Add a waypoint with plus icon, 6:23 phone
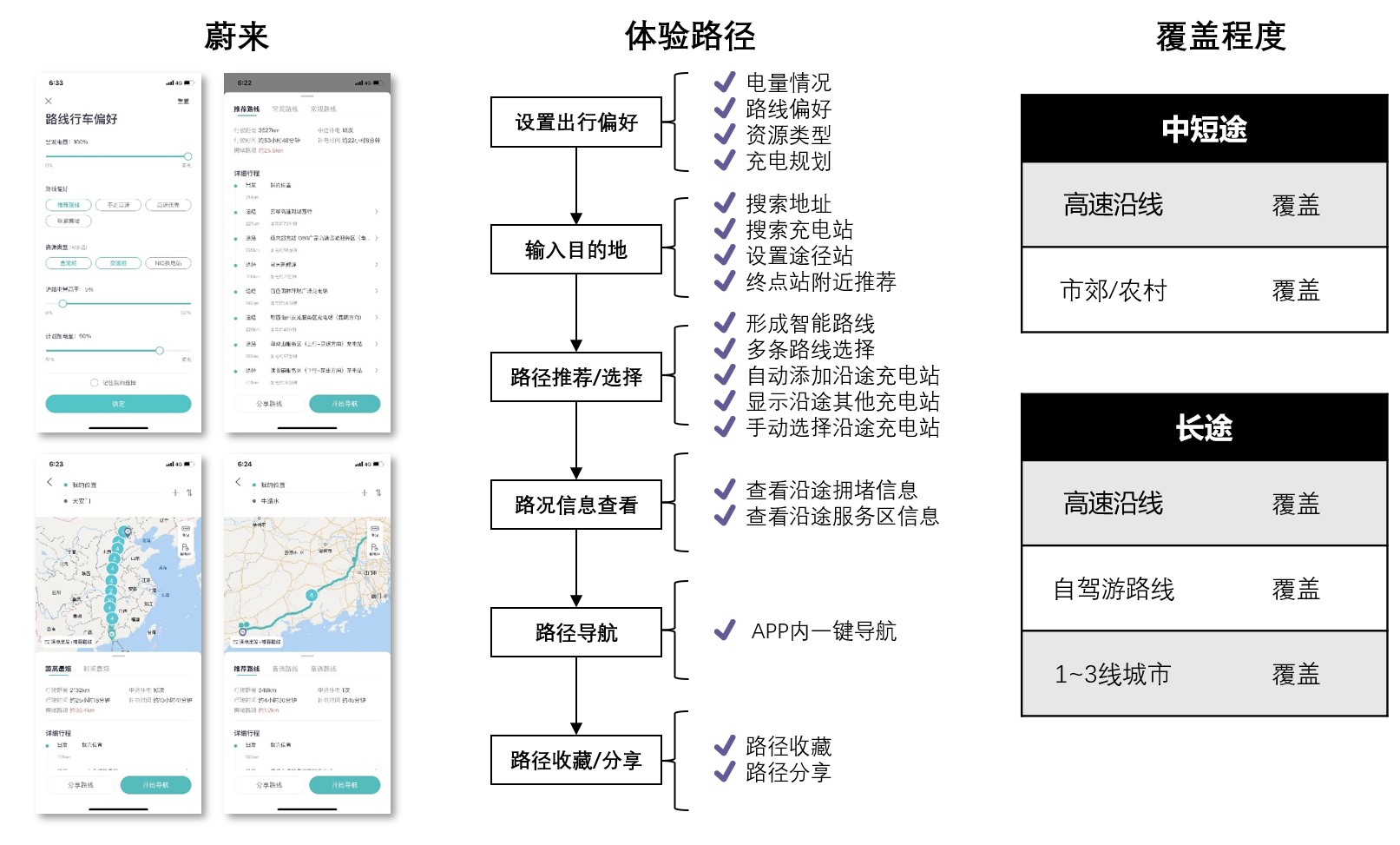1400x845 pixels. click(175, 492)
